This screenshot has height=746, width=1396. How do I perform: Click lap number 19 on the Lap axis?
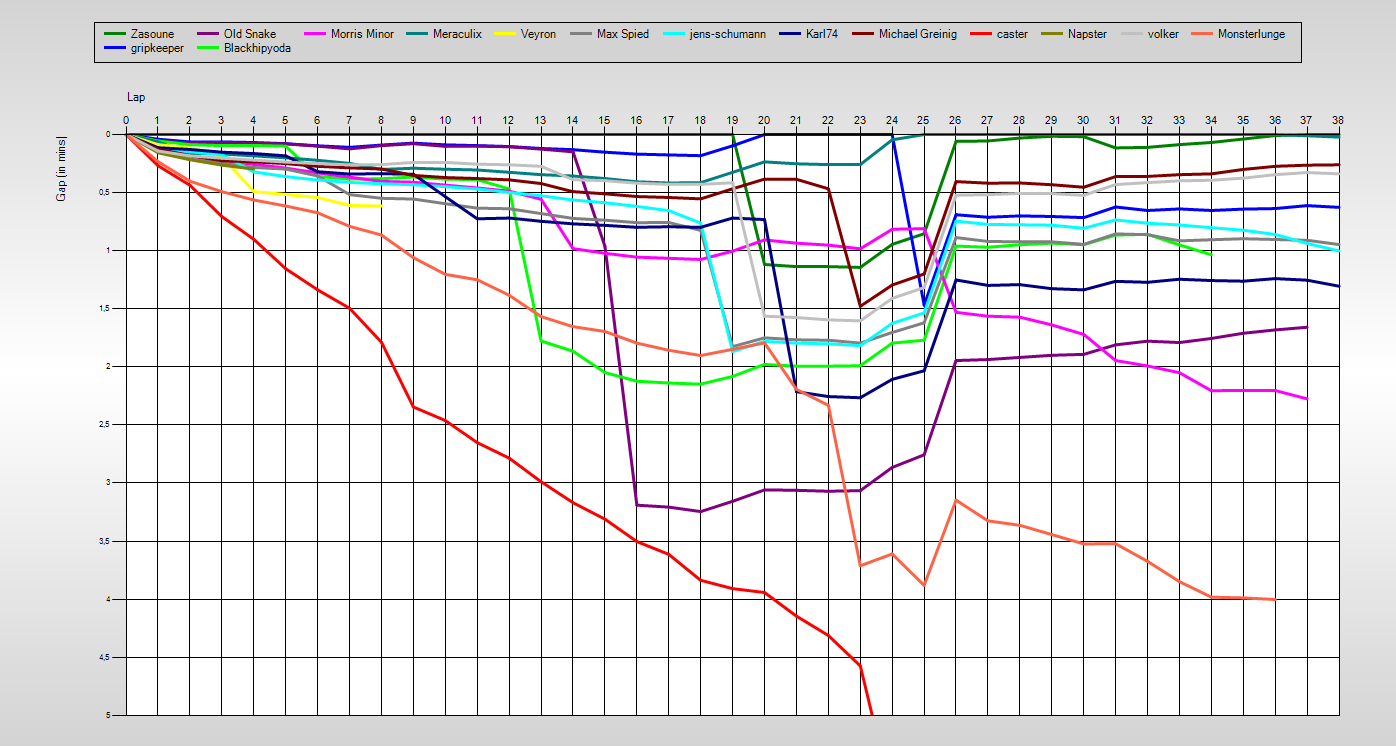pyautogui.click(x=733, y=120)
